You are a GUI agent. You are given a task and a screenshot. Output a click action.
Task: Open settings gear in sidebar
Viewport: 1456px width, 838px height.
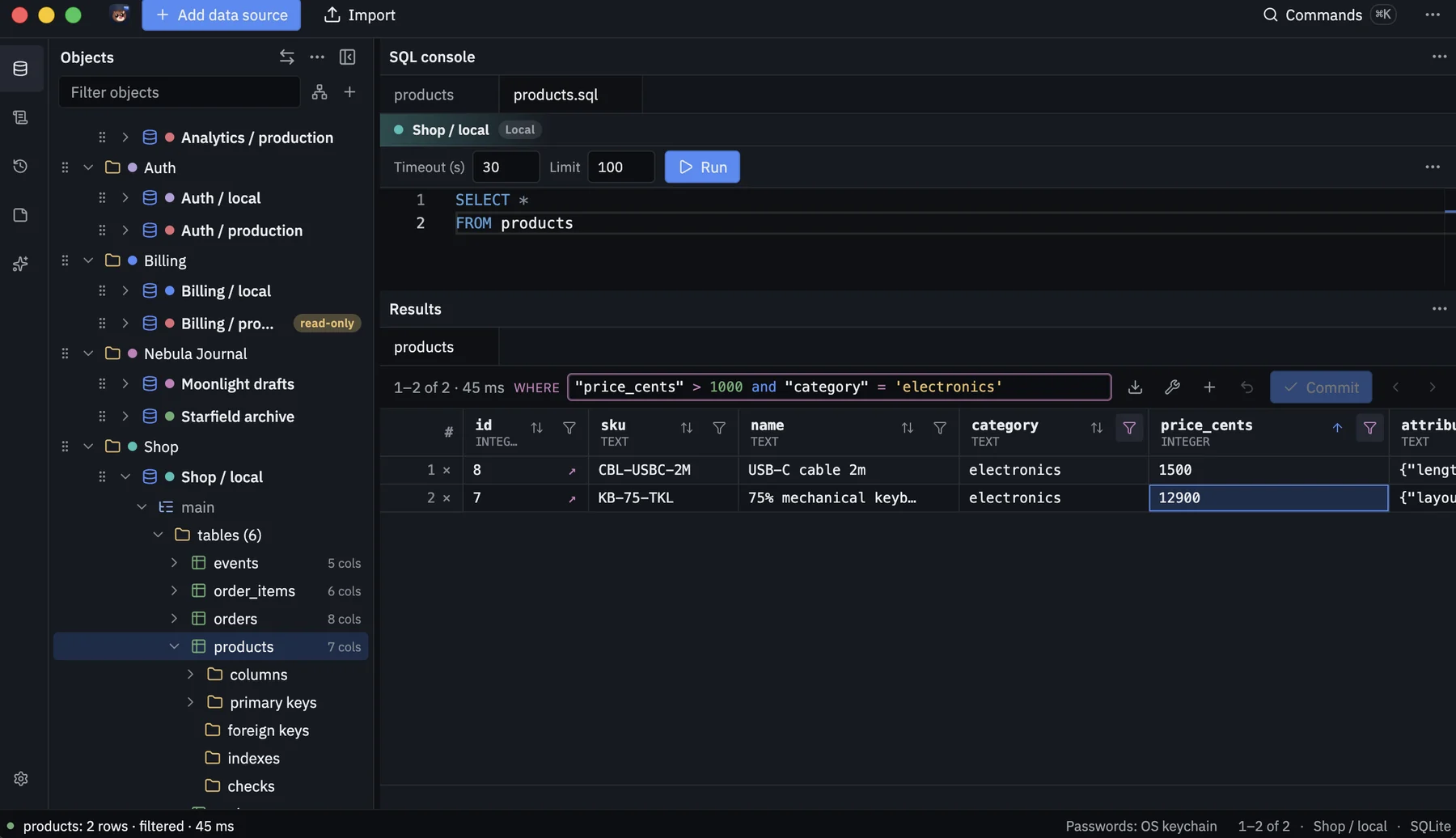[x=21, y=778]
